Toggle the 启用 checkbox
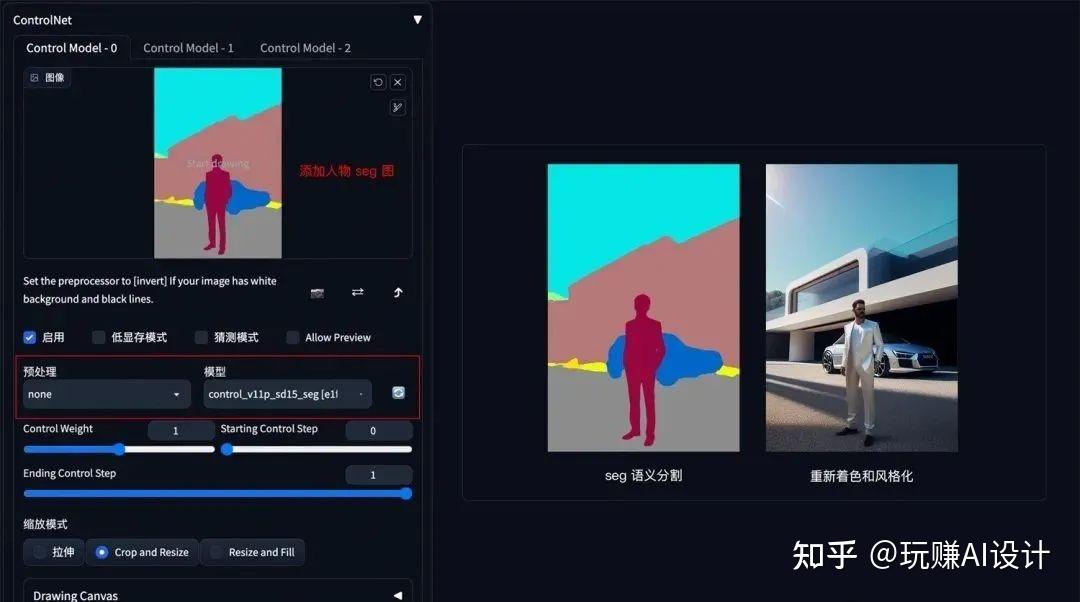 29,337
